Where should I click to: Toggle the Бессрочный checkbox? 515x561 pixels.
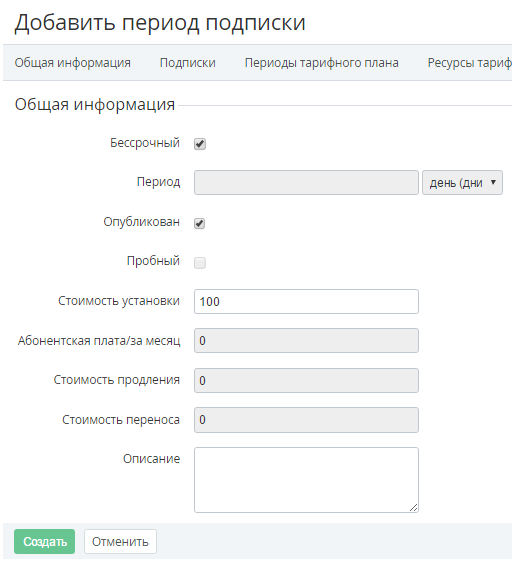click(x=200, y=144)
